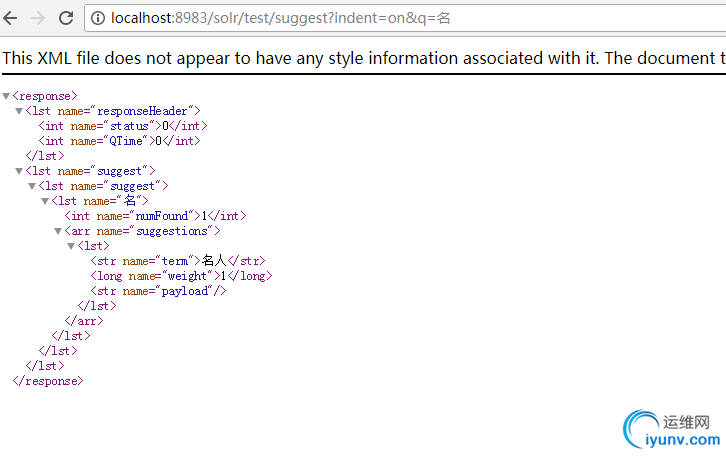Collapse the root response element
The image size is (726, 456).
point(6,96)
